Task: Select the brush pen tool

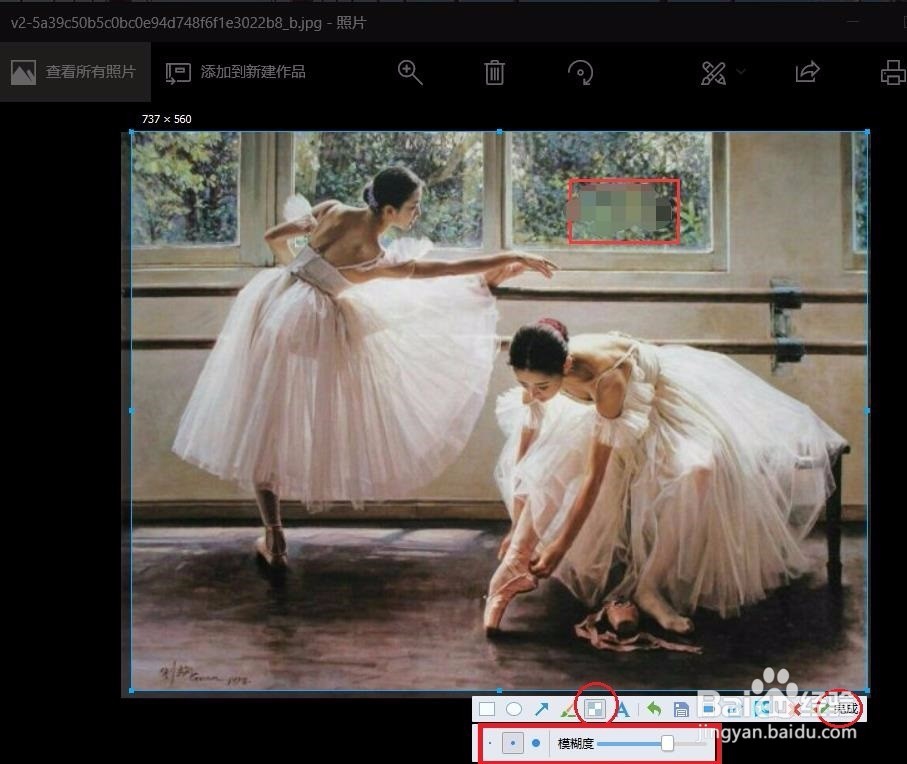Action: (568, 710)
